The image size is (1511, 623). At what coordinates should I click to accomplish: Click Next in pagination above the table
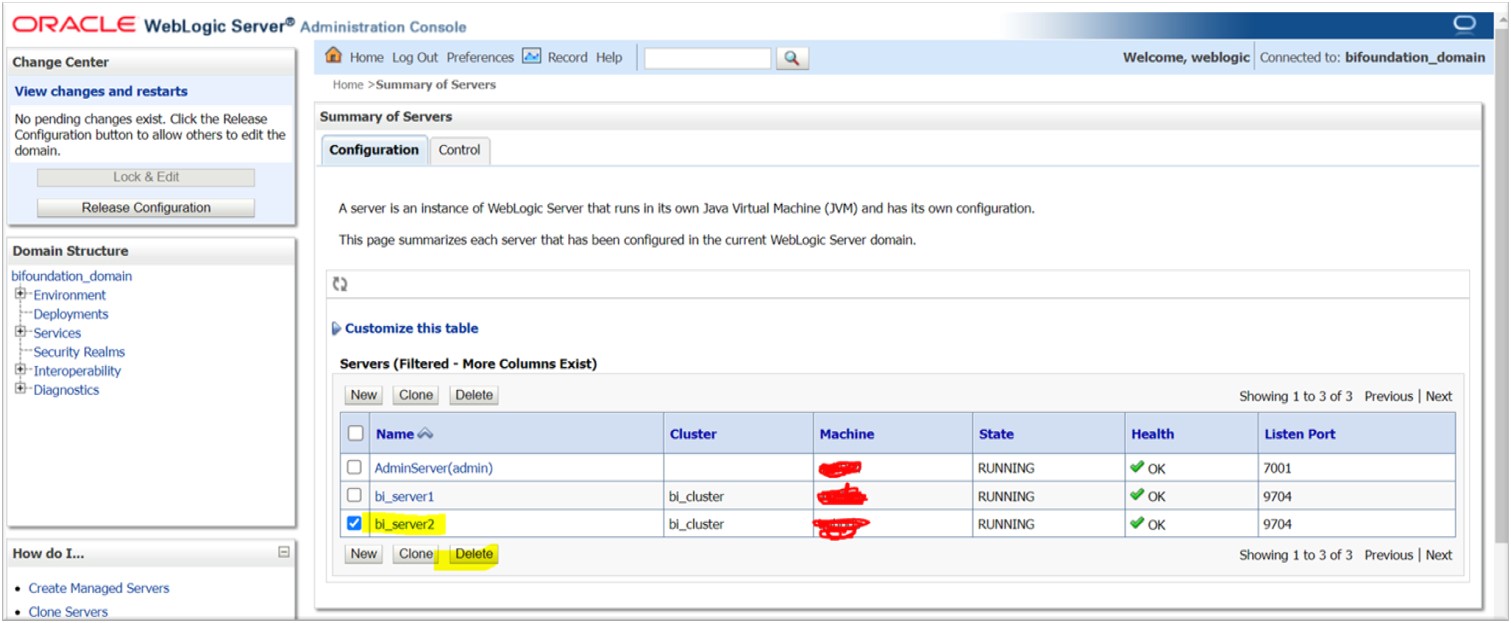click(1439, 396)
